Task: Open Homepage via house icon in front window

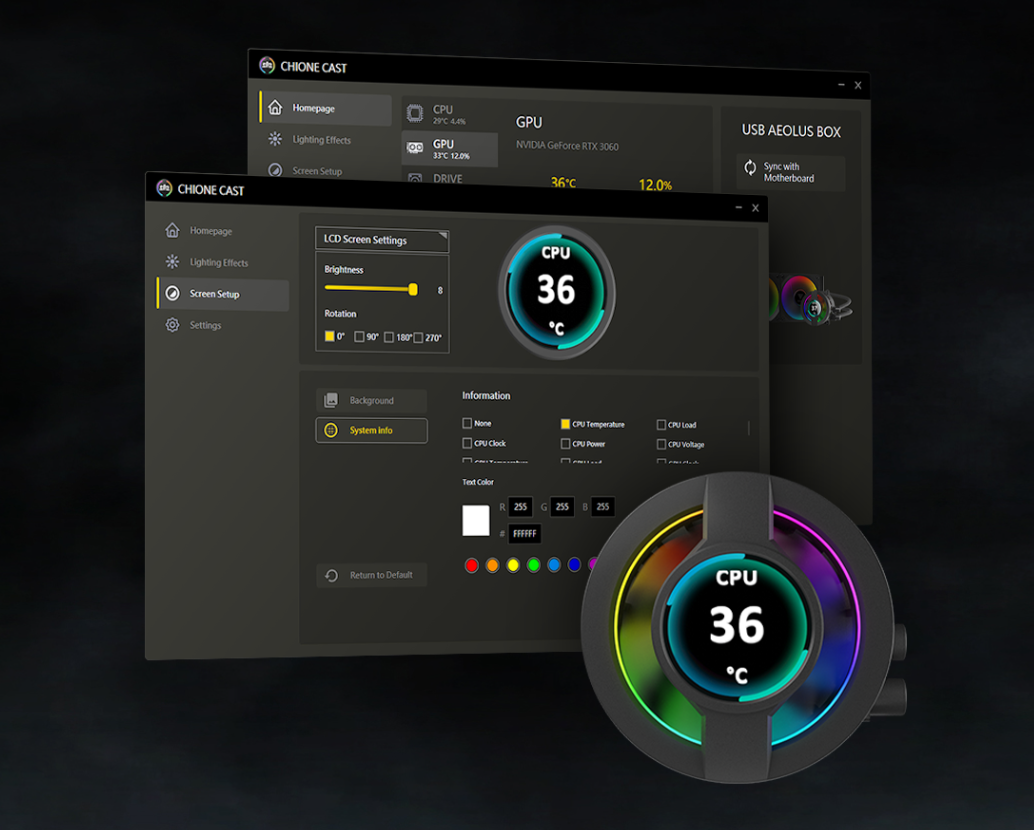Action: coord(172,230)
